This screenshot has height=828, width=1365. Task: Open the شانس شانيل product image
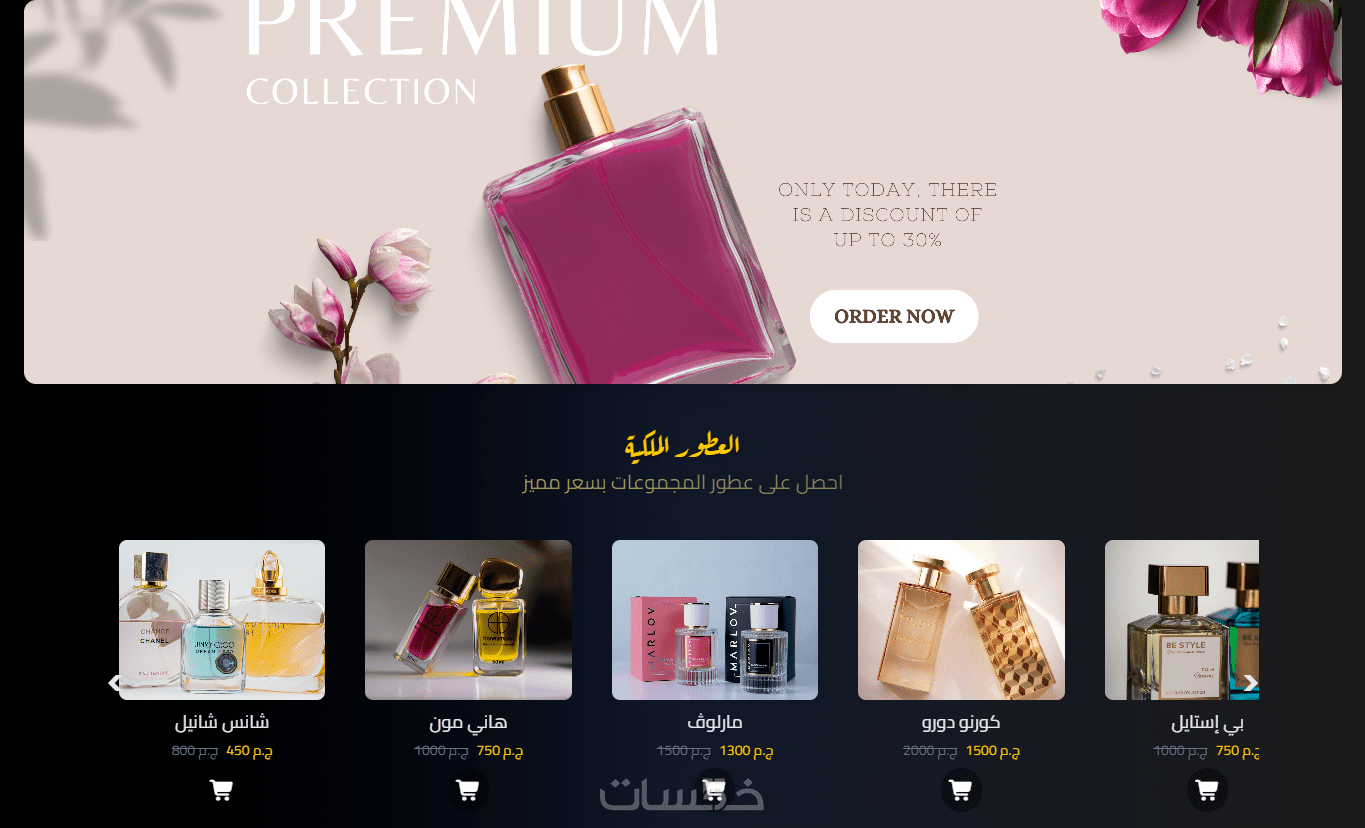tap(222, 620)
